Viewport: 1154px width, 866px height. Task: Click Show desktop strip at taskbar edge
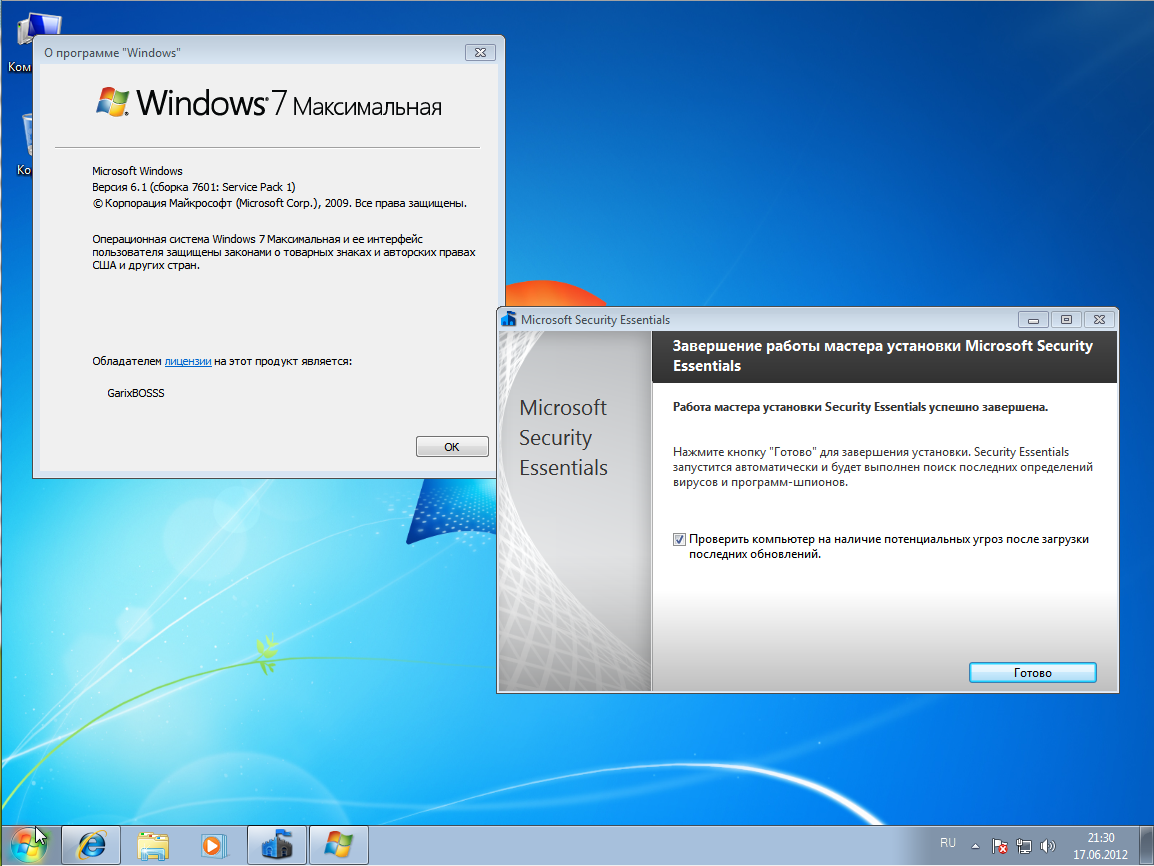(x=1147, y=845)
